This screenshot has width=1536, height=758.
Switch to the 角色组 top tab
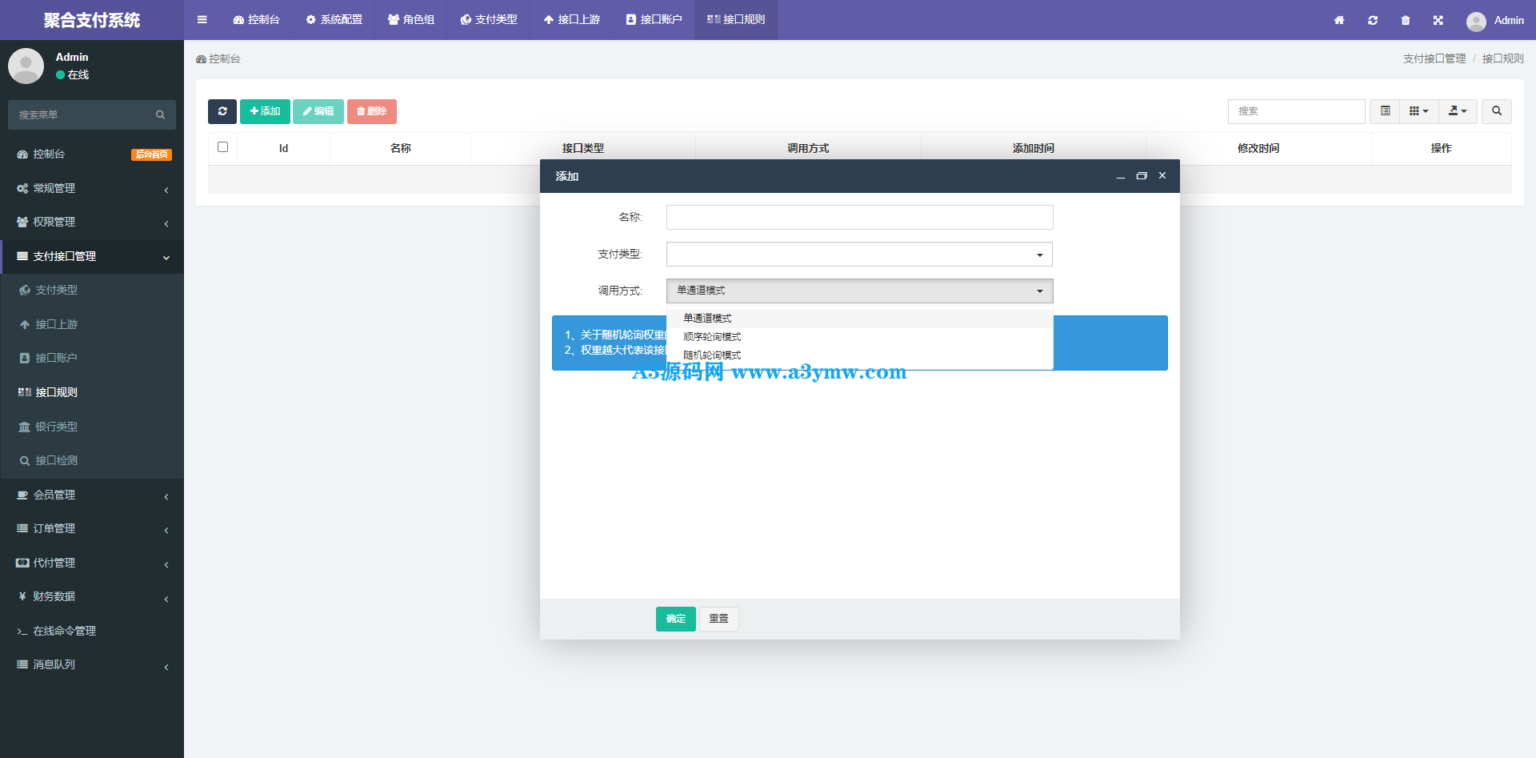pyautogui.click(x=411, y=20)
